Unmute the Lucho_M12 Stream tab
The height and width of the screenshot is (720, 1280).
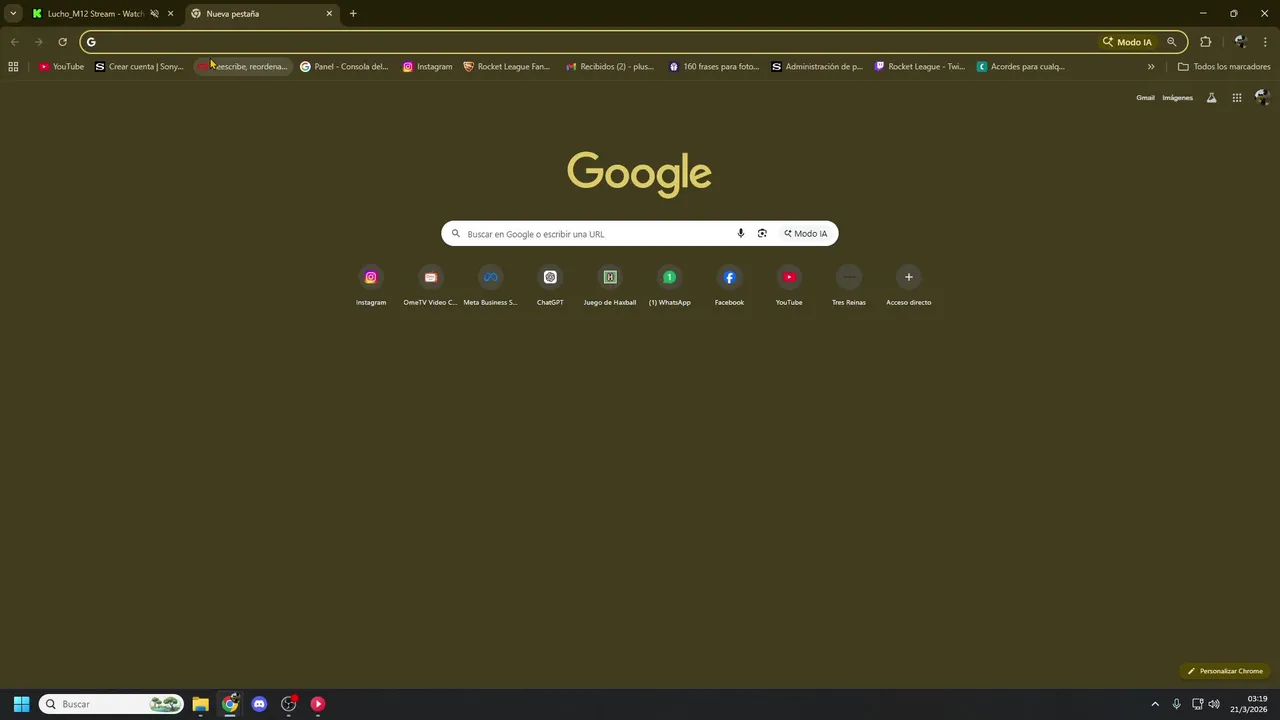[x=154, y=14]
